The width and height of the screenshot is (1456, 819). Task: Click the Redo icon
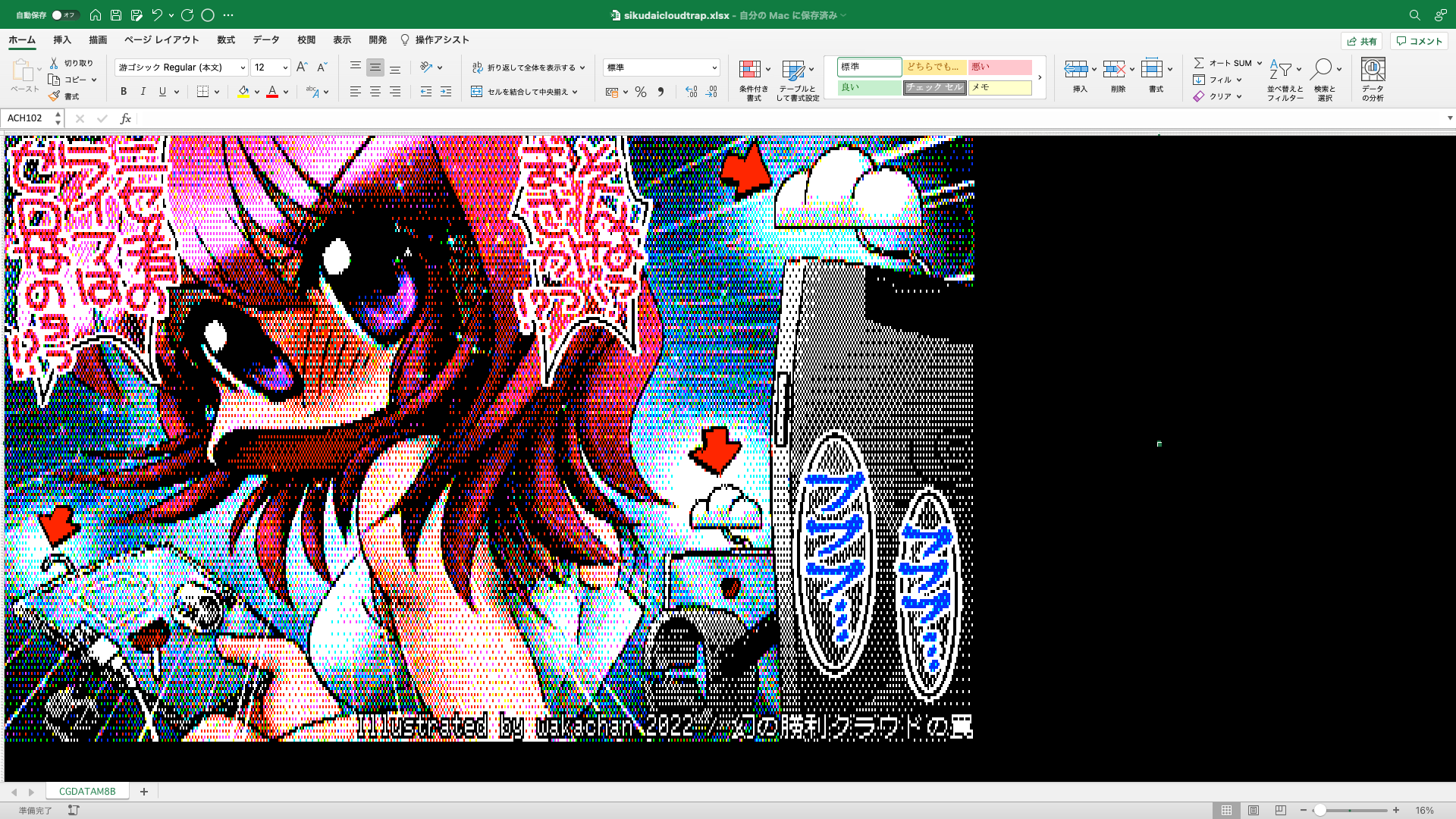tap(187, 15)
